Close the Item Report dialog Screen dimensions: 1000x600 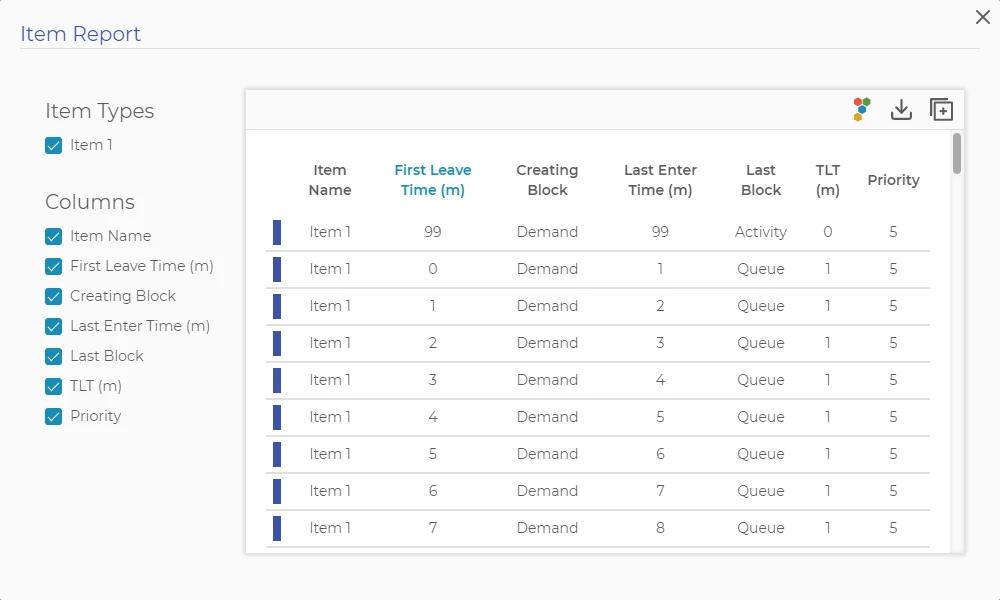click(x=982, y=17)
